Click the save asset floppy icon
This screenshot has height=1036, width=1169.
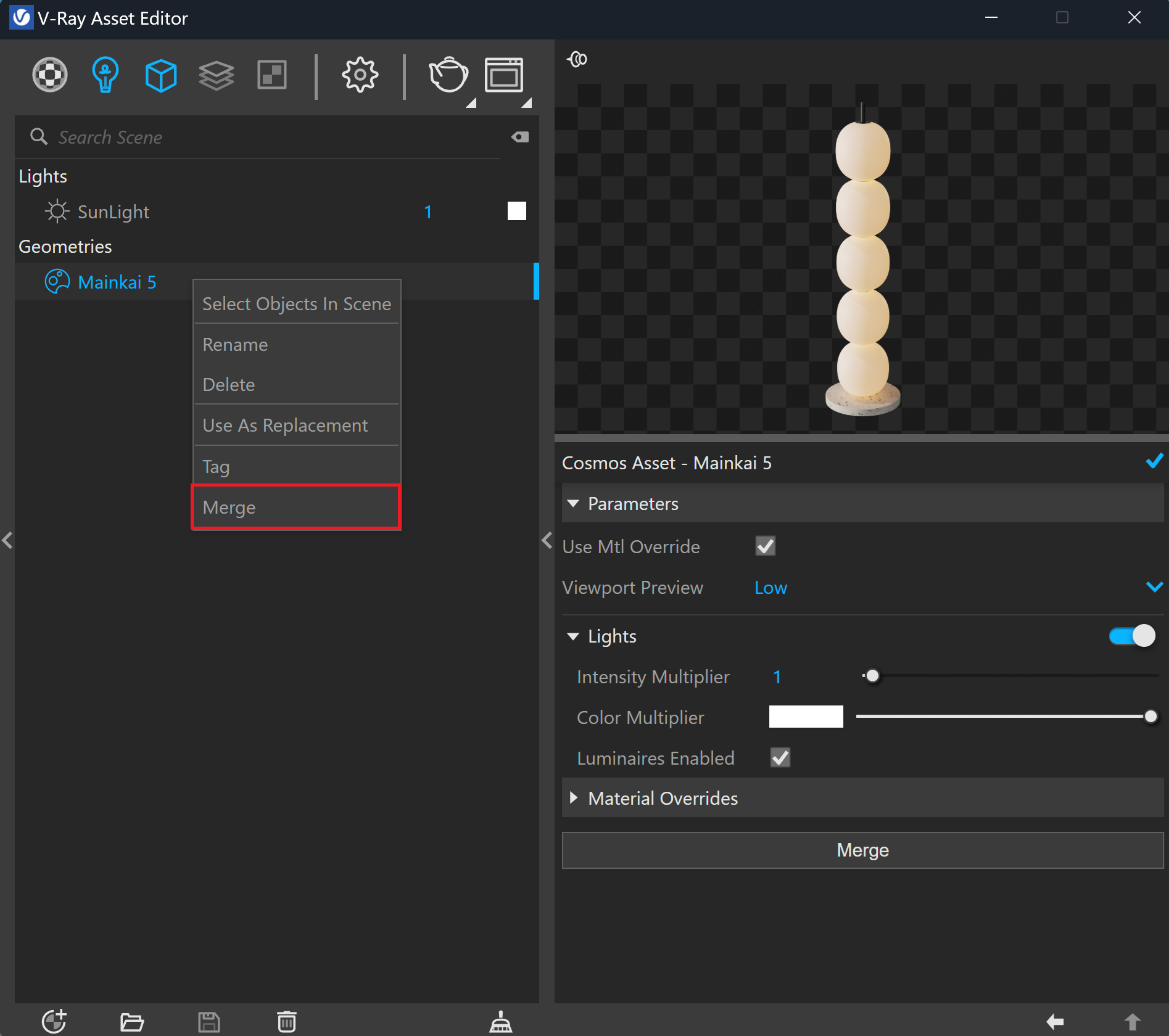[x=209, y=1022]
